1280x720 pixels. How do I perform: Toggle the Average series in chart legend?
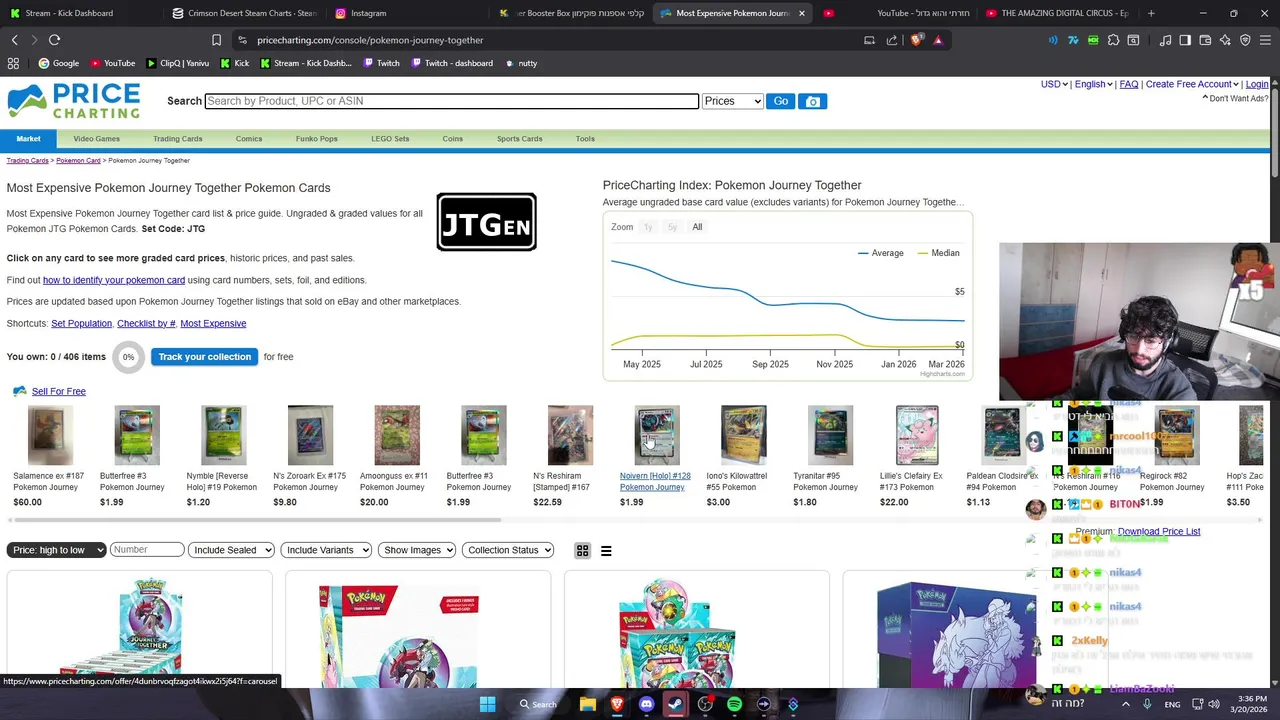pyautogui.click(x=879, y=253)
